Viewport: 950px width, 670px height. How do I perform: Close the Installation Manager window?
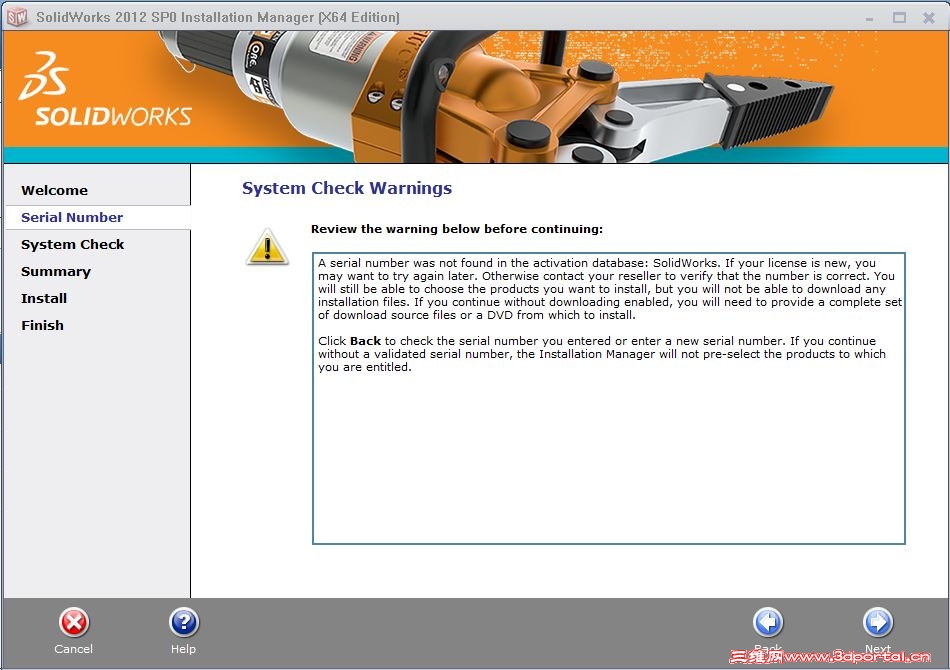coord(929,18)
